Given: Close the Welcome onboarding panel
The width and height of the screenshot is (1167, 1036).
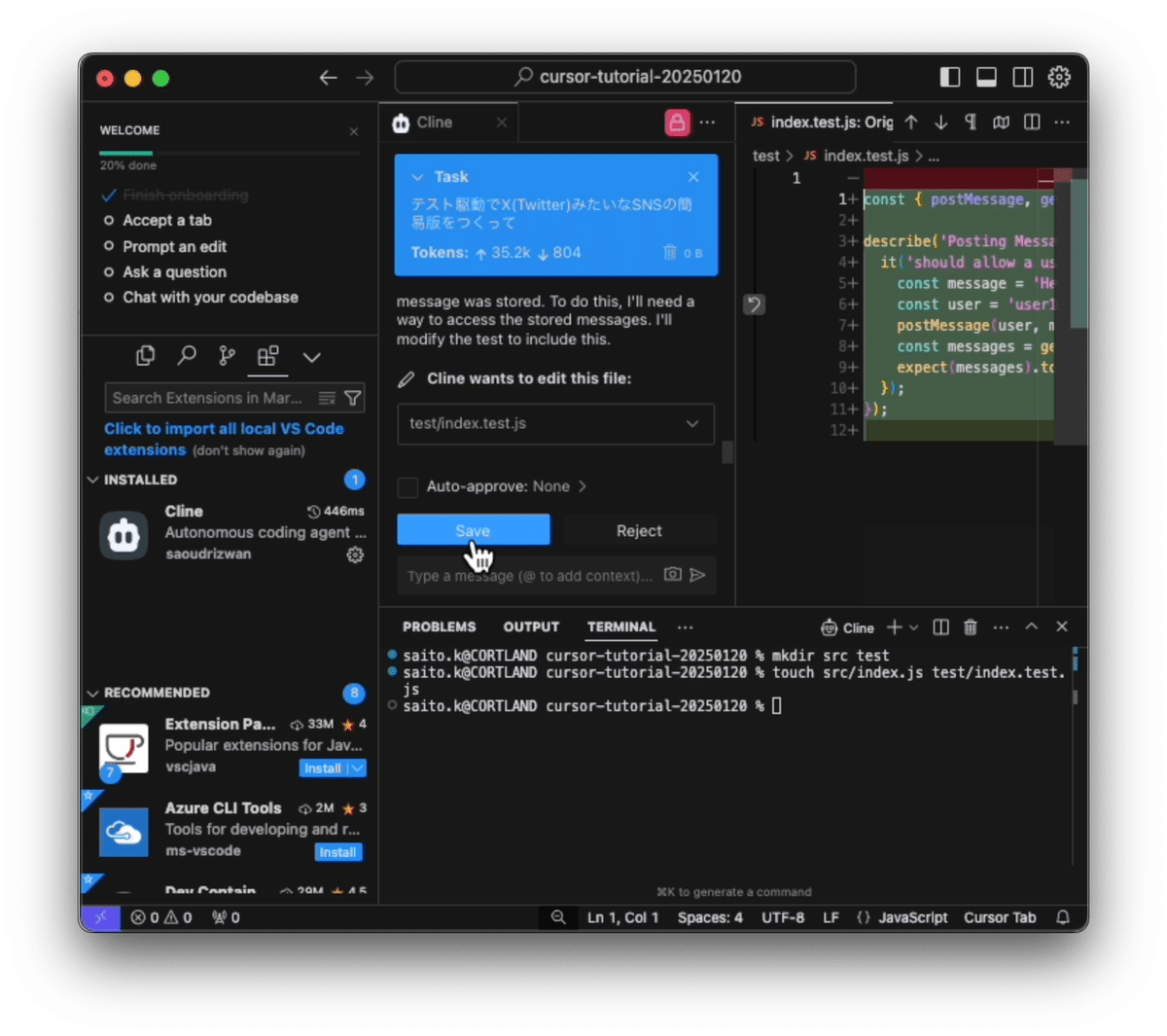Looking at the screenshot, I should (354, 131).
